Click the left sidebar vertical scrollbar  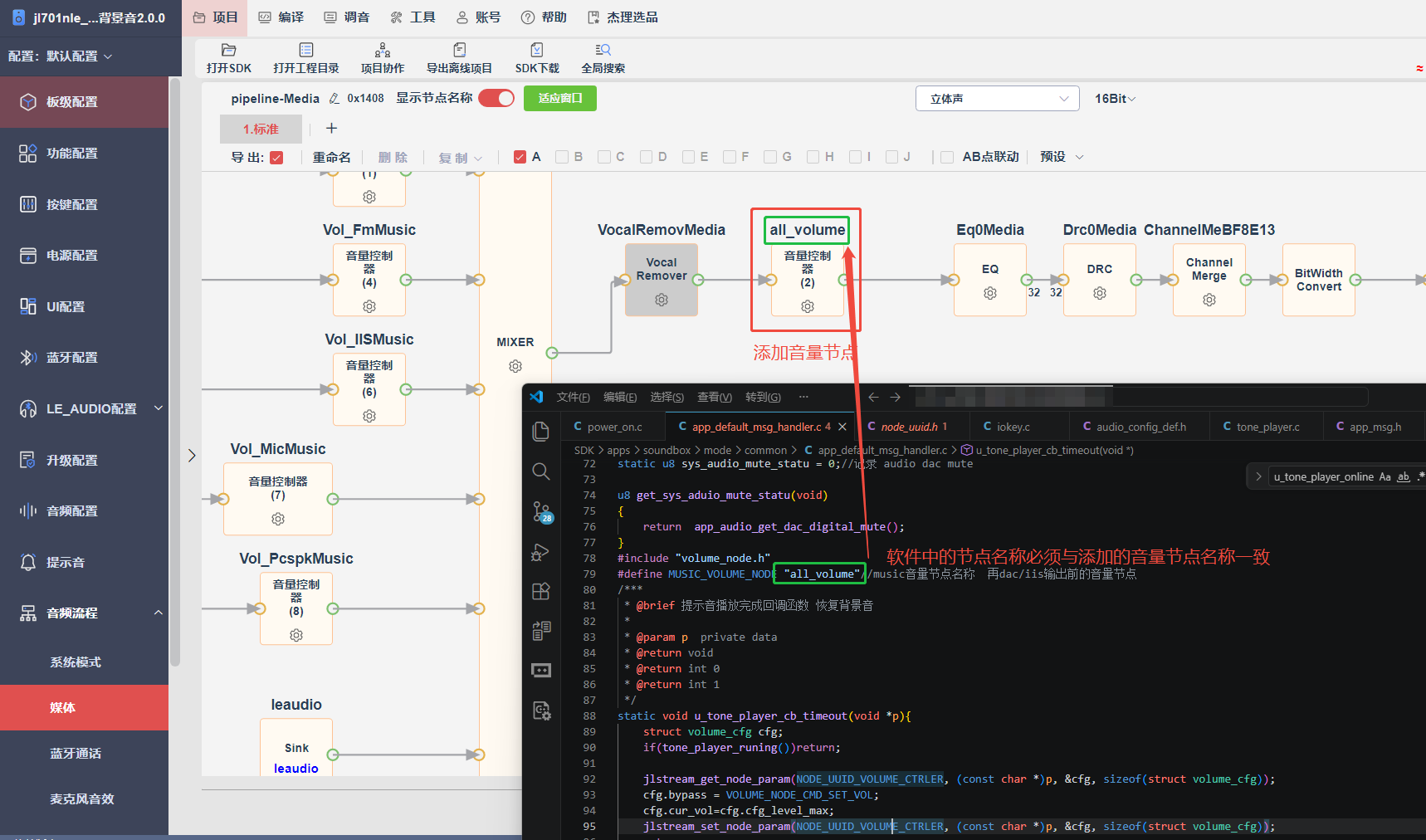point(174,374)
